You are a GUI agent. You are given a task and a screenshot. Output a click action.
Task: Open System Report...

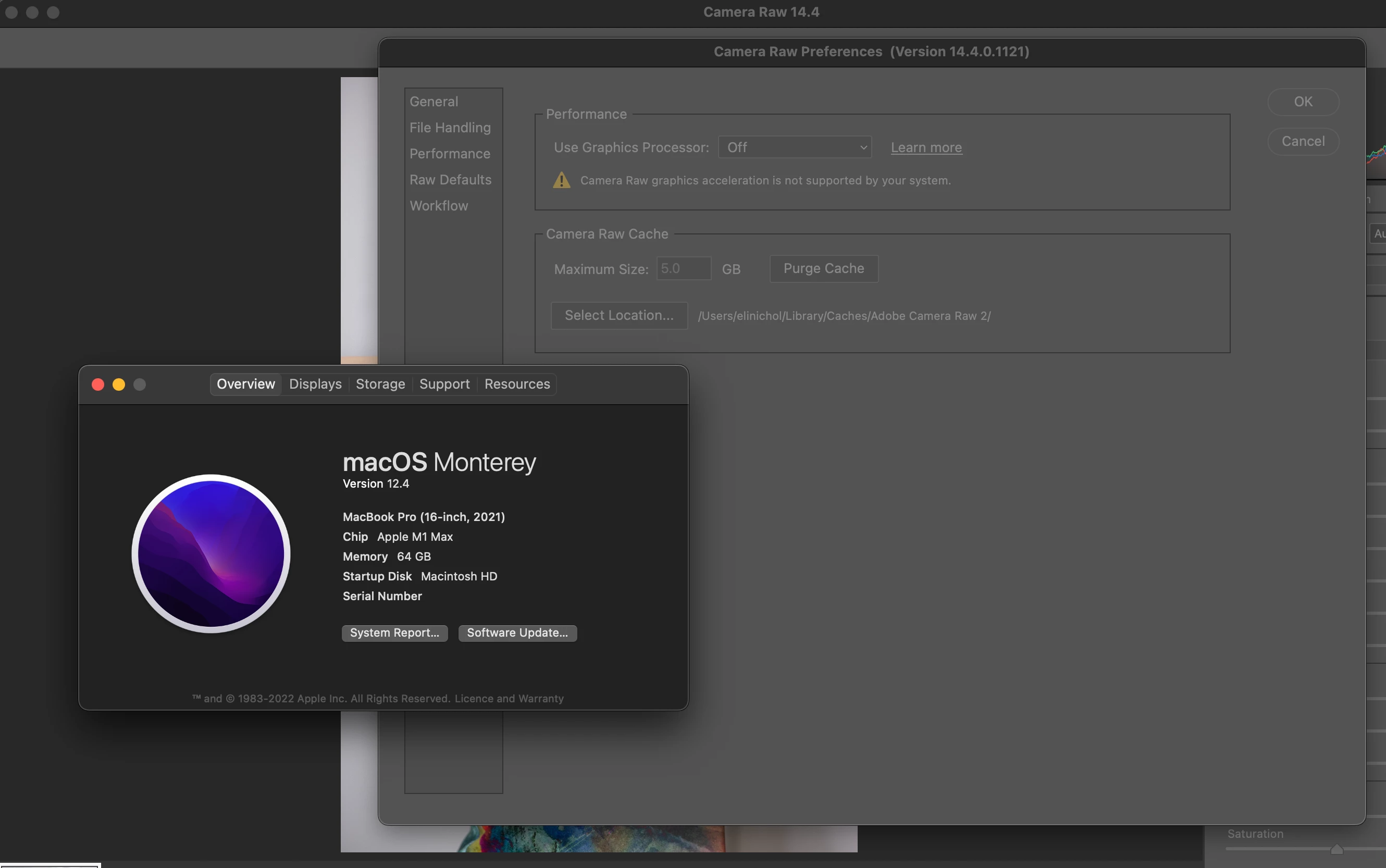point(394,633)
